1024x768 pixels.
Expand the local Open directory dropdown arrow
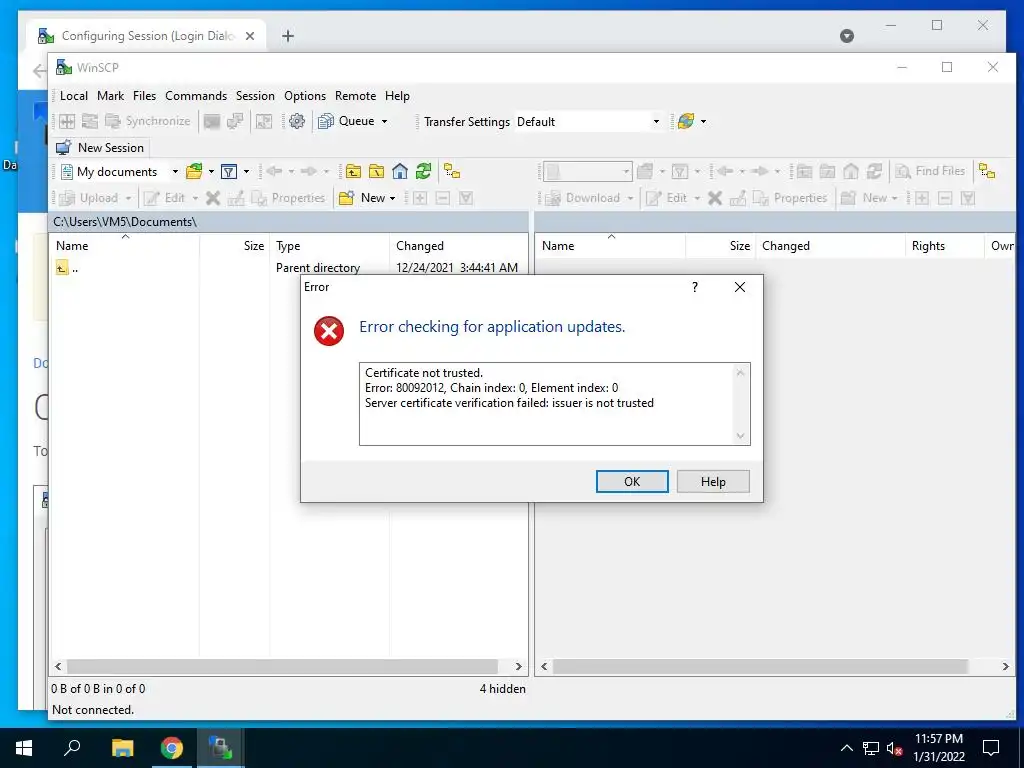click(x=211, y=172)
